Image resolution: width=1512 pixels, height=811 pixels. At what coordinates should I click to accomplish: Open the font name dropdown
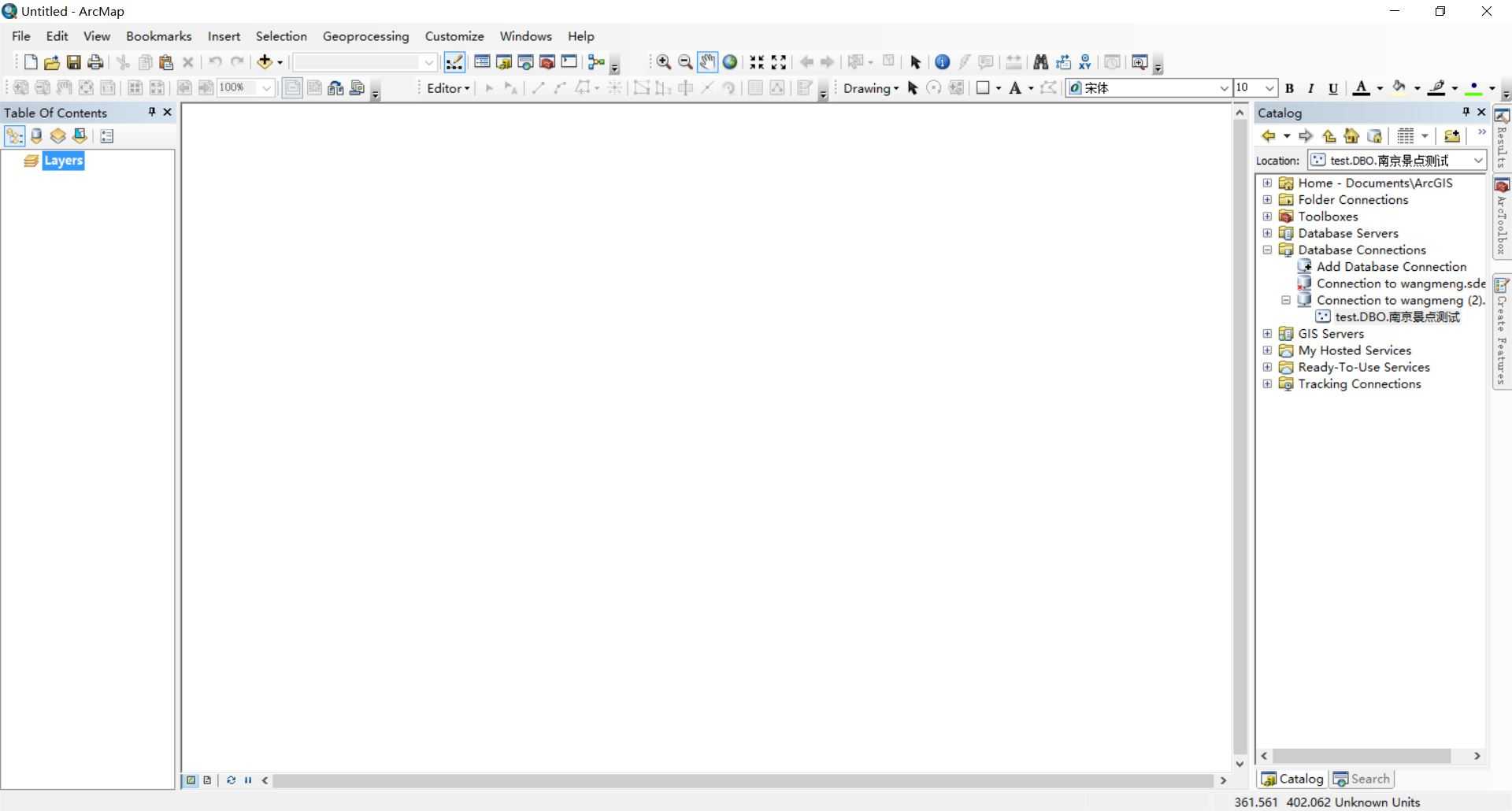click(1224, 88)
